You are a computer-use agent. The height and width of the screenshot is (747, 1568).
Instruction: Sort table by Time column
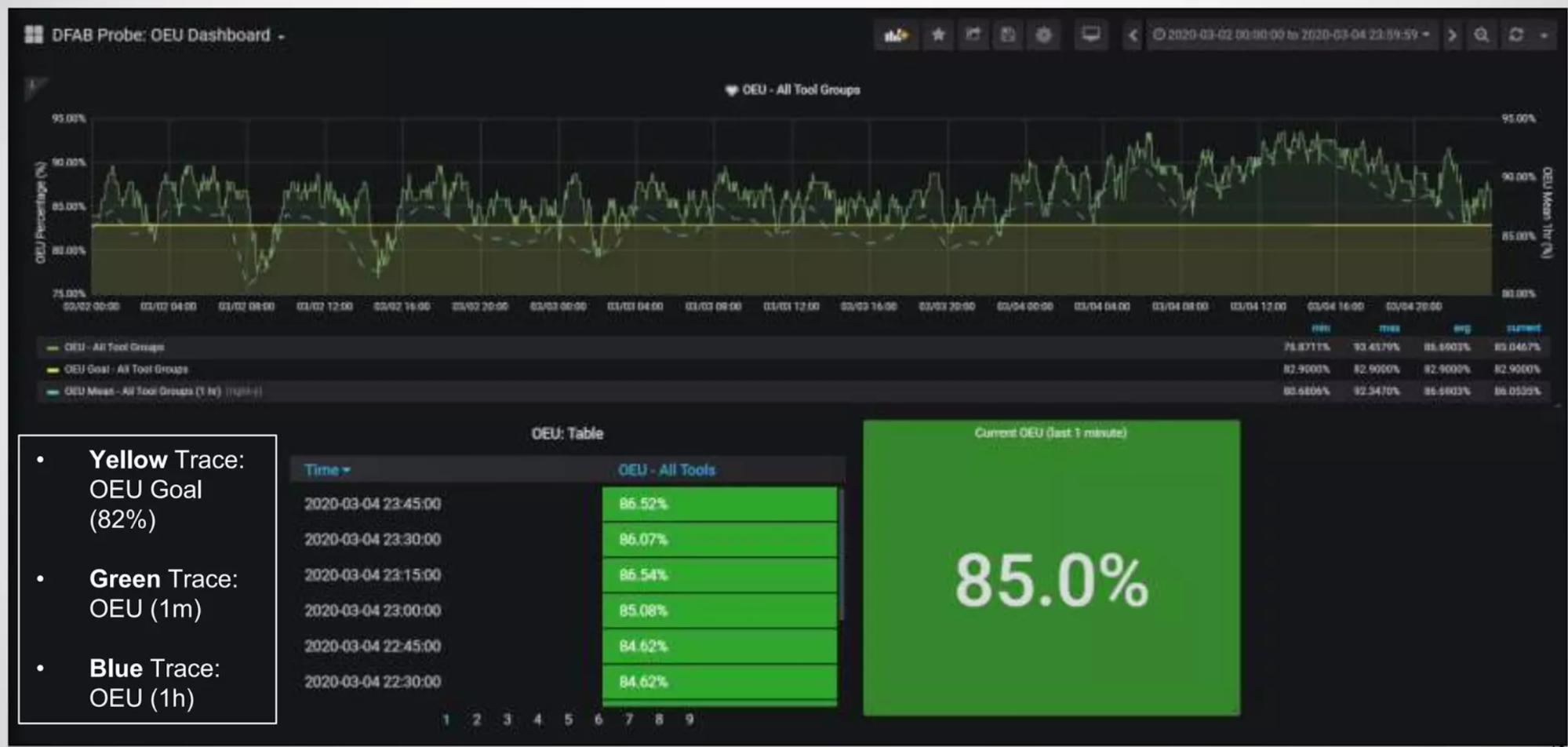click(x=327, y=470)
